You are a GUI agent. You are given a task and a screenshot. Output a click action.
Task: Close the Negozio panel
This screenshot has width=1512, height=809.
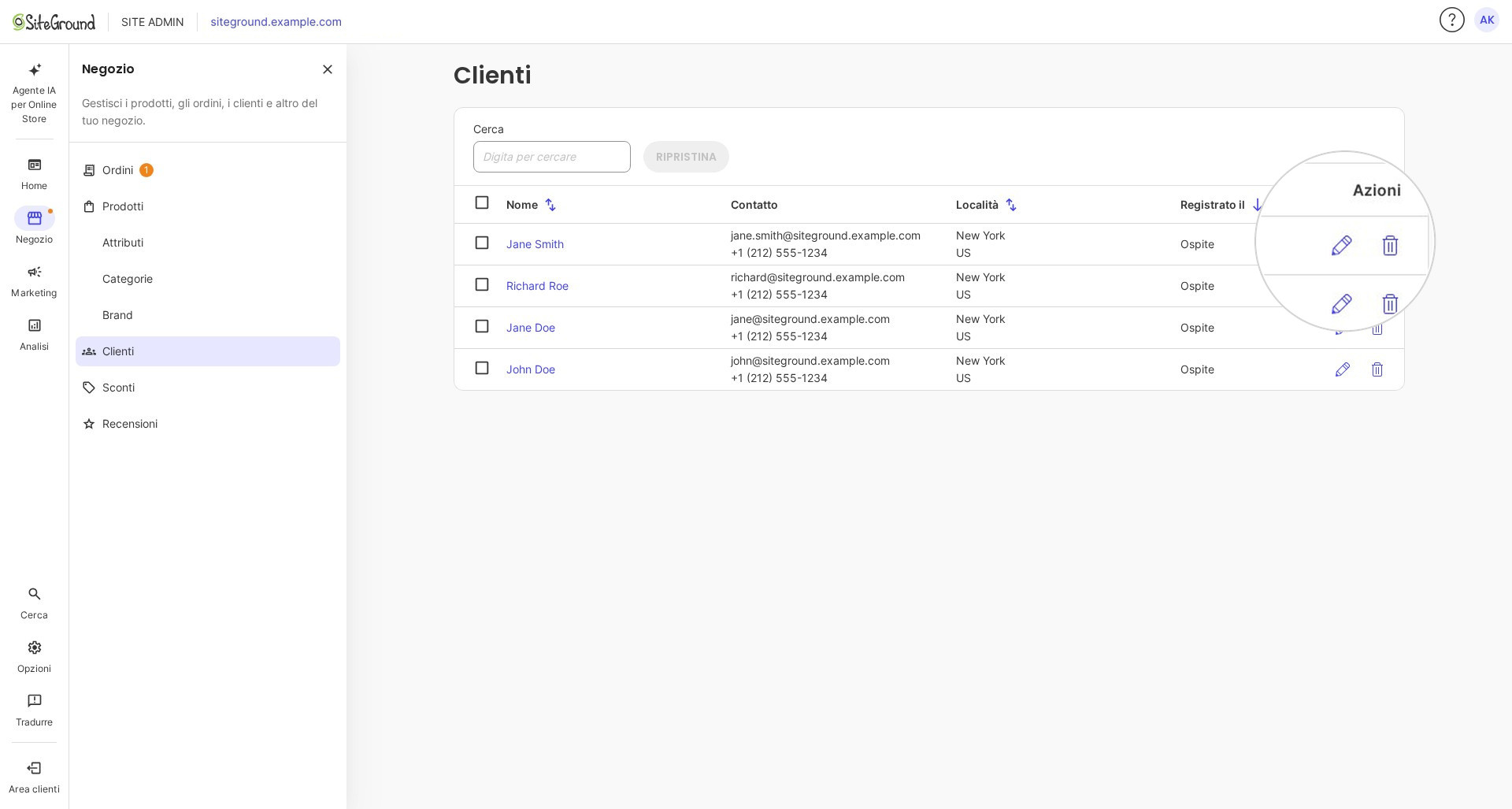(328, 69)
